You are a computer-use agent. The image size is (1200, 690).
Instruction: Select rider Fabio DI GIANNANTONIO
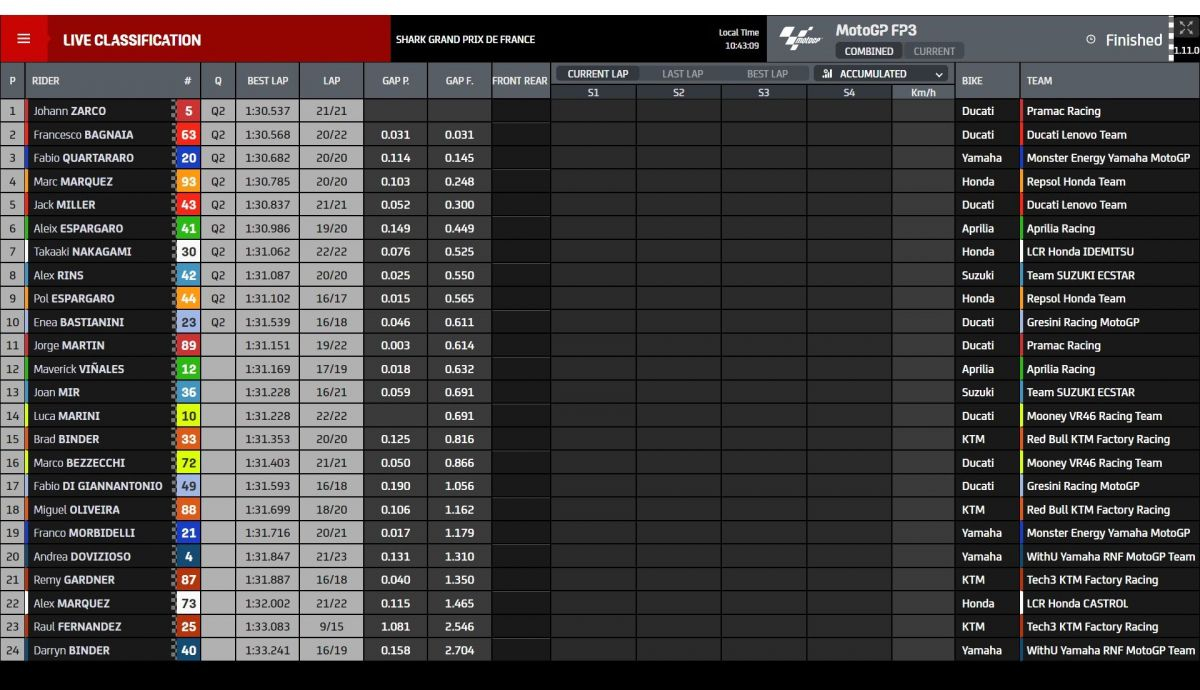pos(97,486)
